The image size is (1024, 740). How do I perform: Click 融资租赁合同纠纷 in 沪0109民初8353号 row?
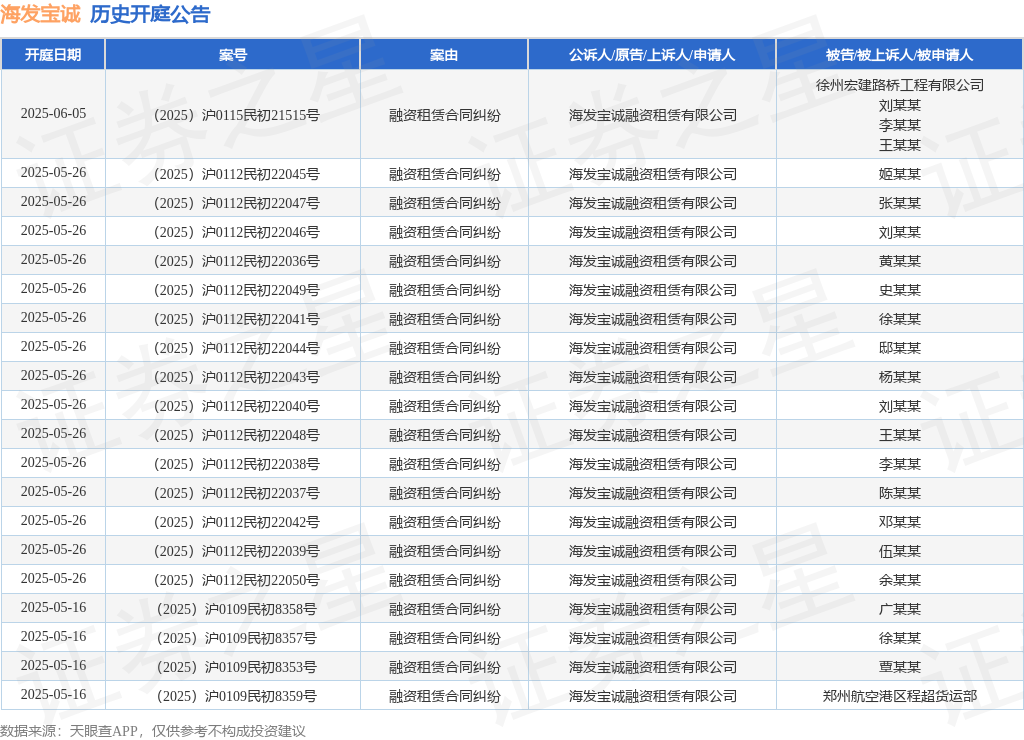click(444, 667)
